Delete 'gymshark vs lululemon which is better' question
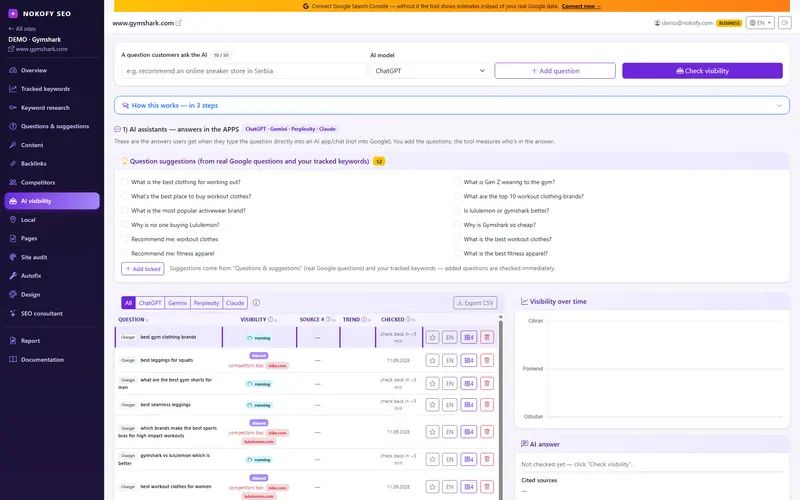The image size is (800, 500). [x=487, y=459]
